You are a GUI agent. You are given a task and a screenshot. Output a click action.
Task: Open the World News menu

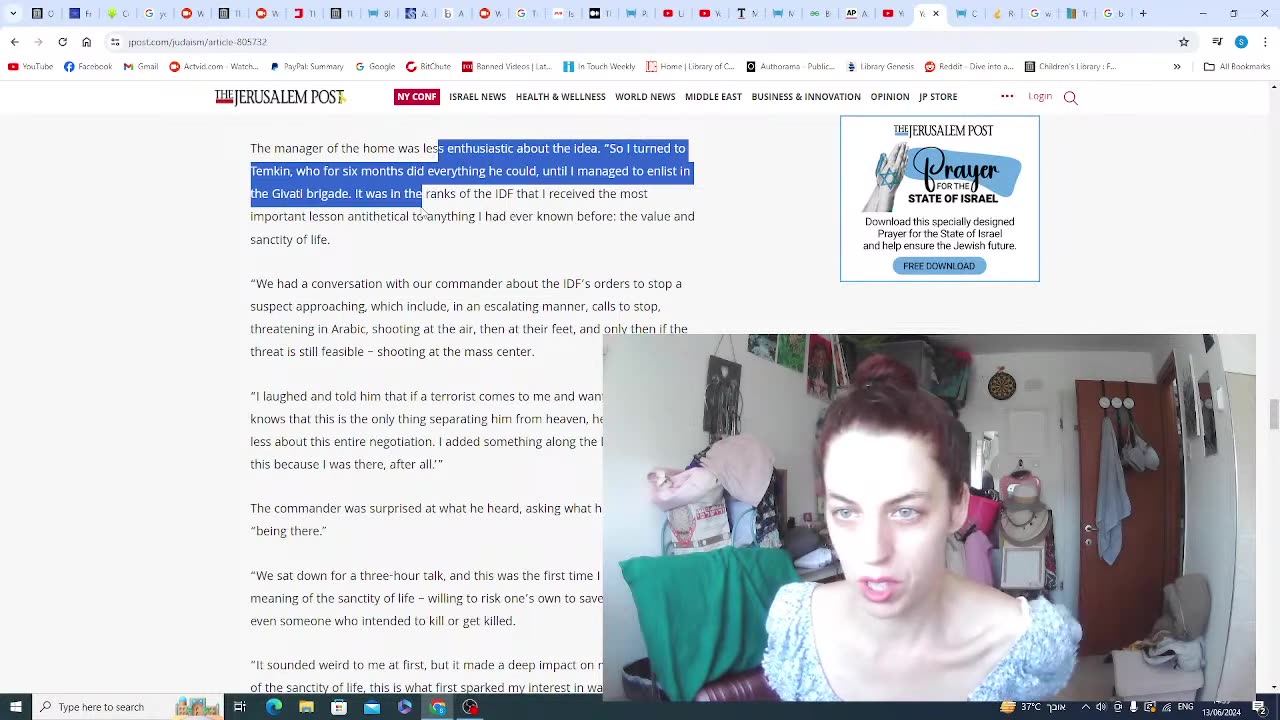coord(645,97)
